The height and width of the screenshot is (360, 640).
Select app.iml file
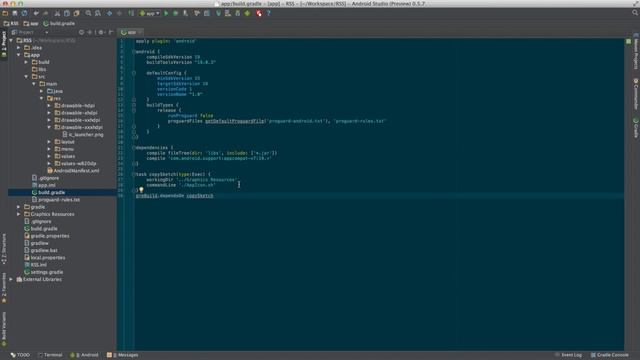pyautogui.click(x=44, y=185)
